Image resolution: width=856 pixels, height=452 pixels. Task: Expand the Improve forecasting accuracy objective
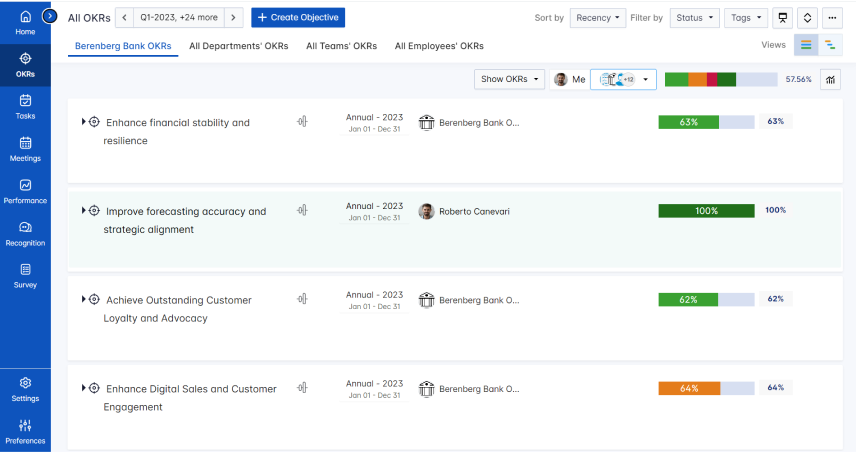click(84, 210)
